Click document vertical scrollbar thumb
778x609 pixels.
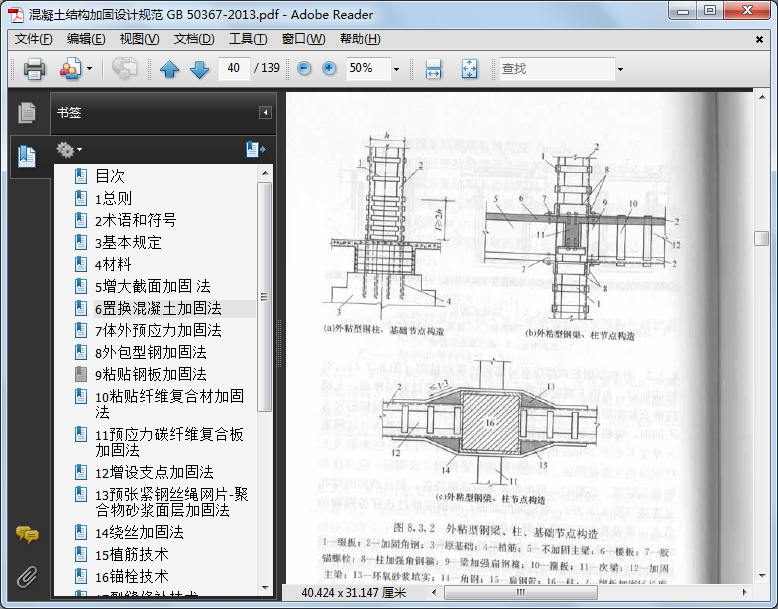[762, 239]
